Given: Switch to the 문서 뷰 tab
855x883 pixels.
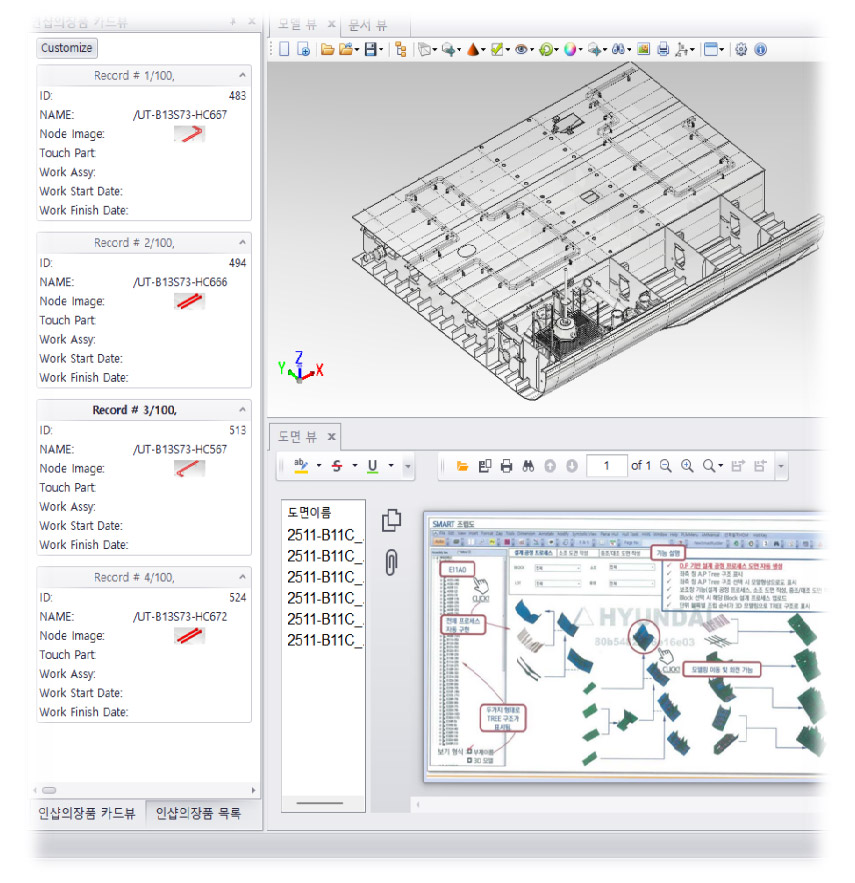Looking at the screenshot, I should (367, 25).
